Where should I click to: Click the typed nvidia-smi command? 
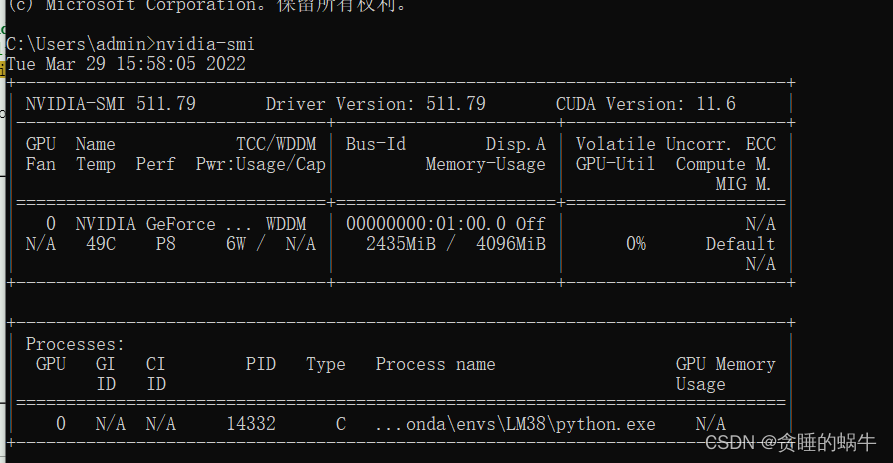point(205,44)
